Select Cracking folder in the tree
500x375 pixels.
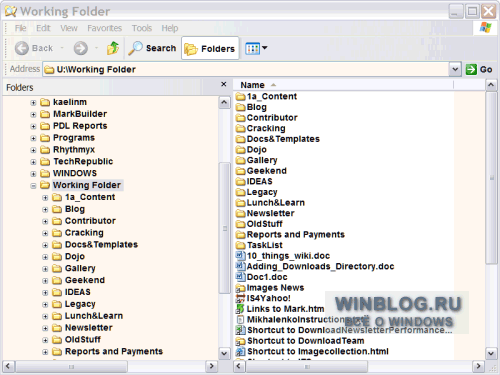pyautogui.click(x=84, y=233)
